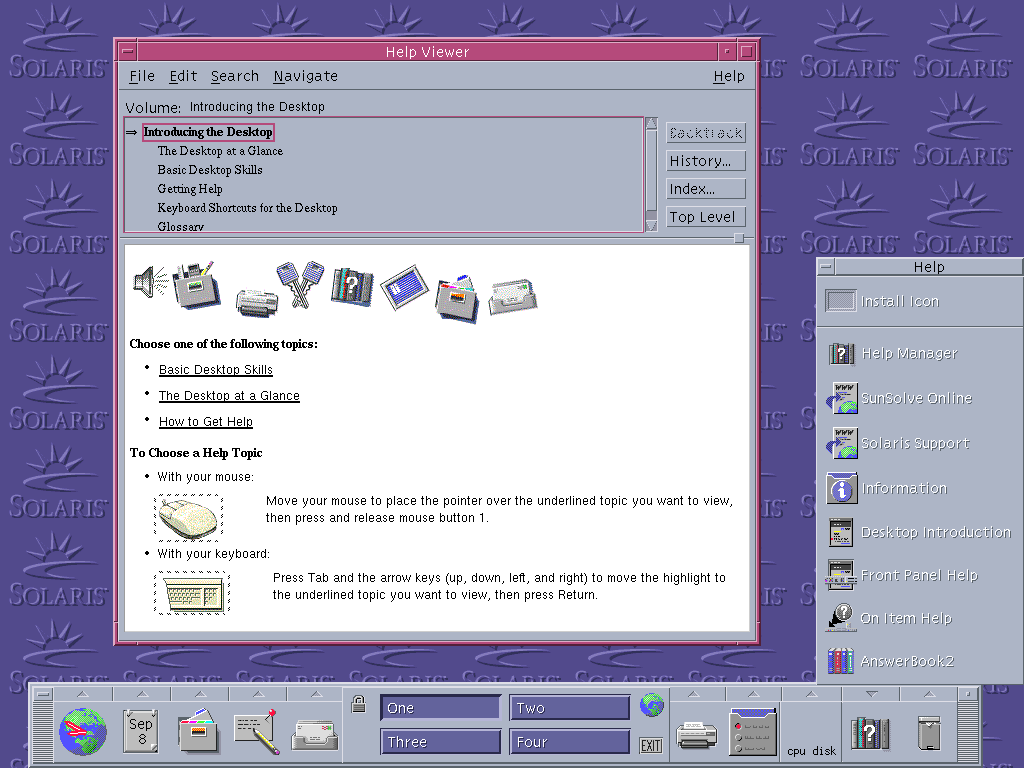
Task: Open AnswerBook2 books icon
Action: pos(841,661)
